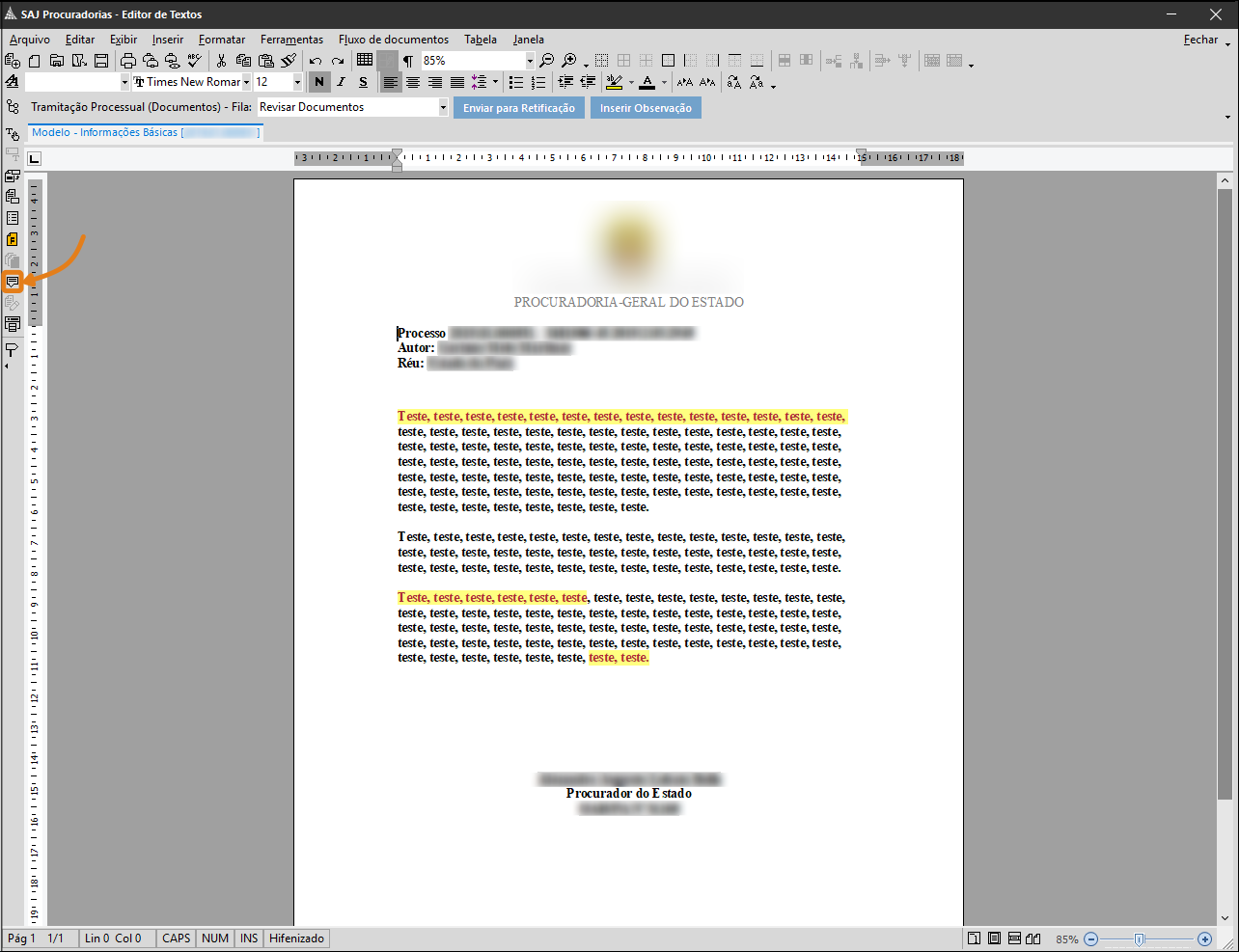The image size is (1239, 952).
Task: Click the insert table grid icon
Action: click(365, 60)
